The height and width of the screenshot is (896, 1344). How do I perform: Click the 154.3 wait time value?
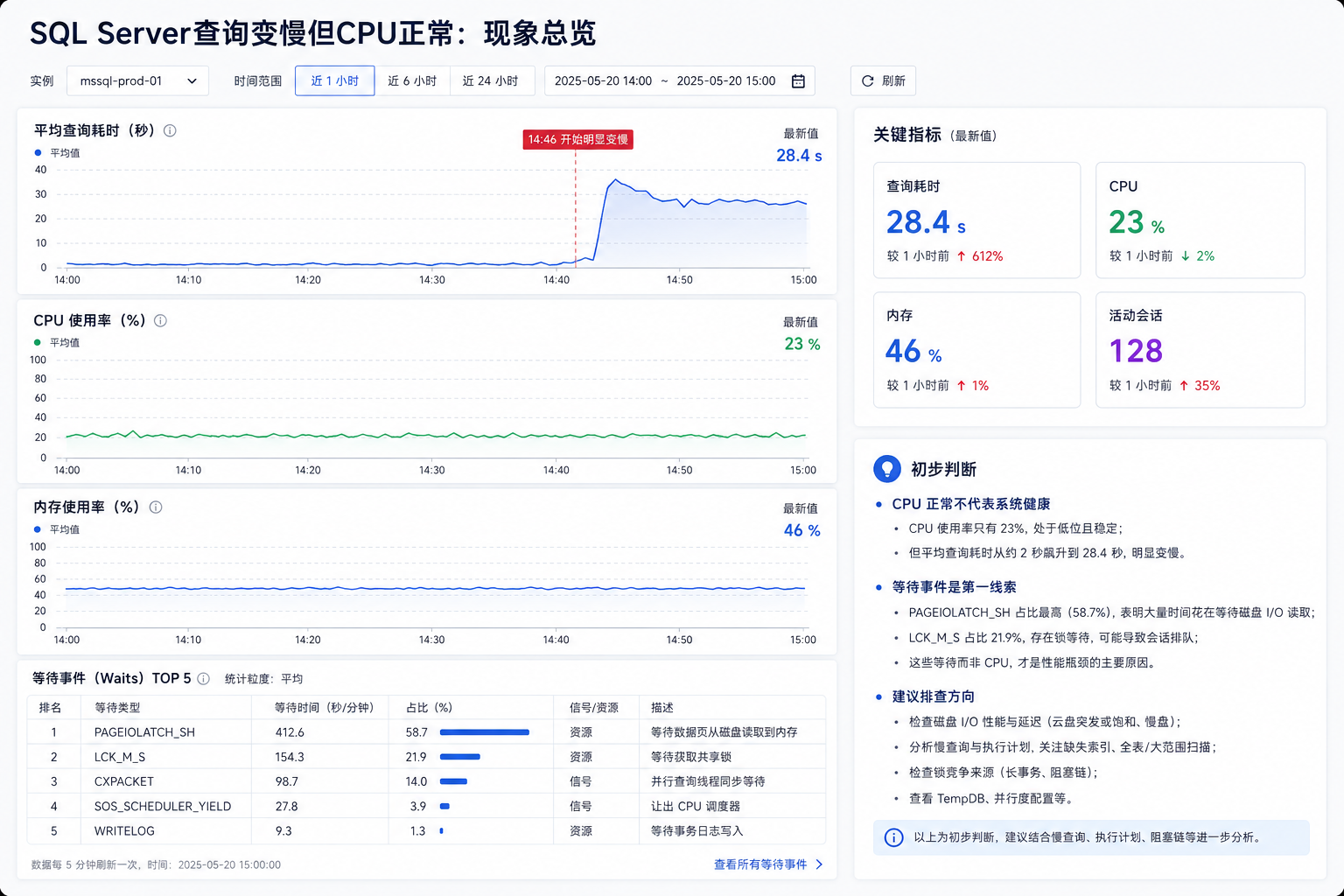(290, 757)
